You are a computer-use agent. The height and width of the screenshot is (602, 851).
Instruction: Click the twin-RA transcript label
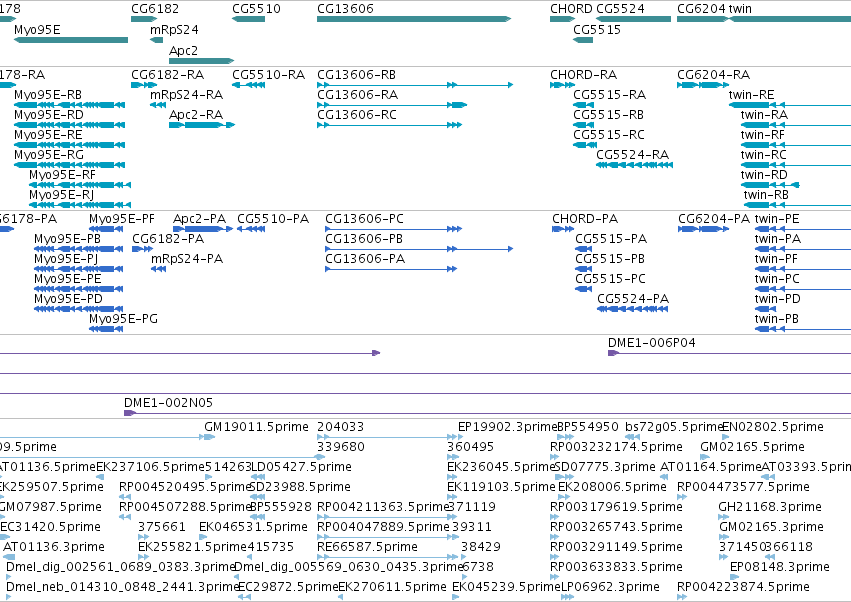click(764, 115)
